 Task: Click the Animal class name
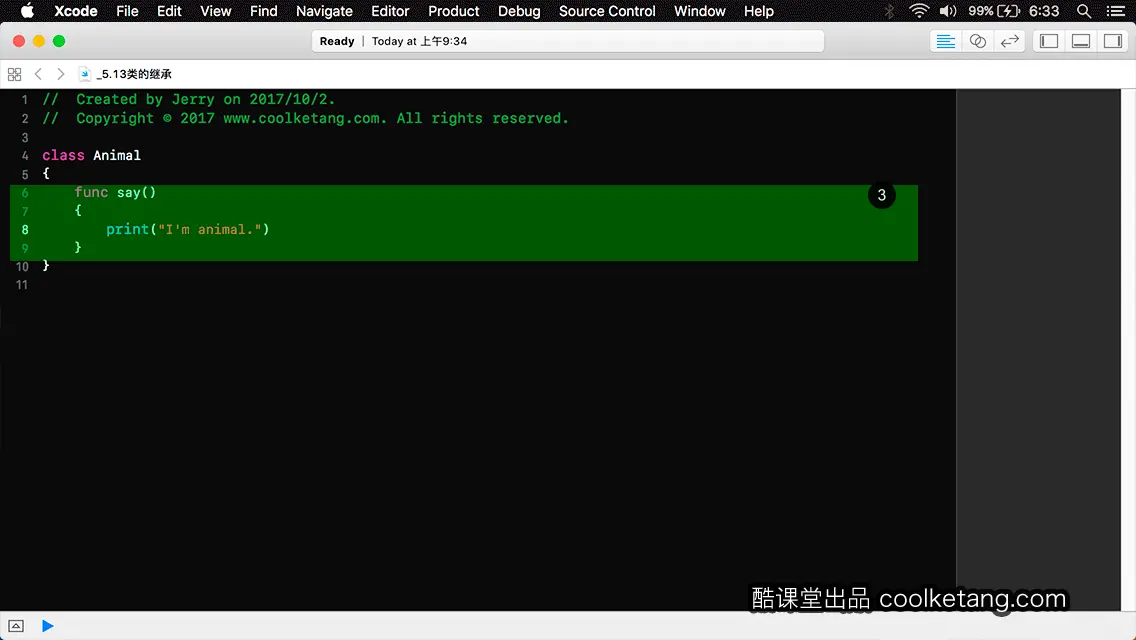[117, 155]
